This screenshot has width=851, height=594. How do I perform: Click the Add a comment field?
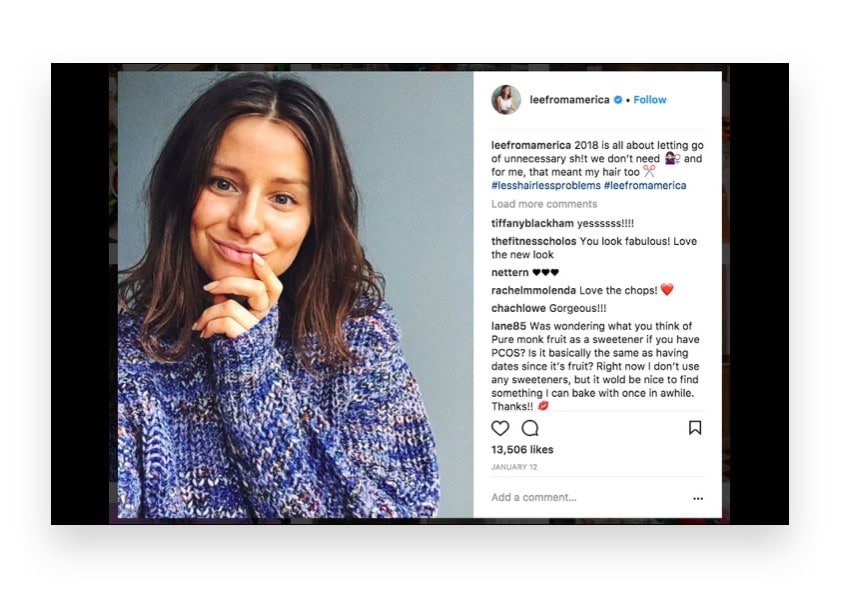589,497
